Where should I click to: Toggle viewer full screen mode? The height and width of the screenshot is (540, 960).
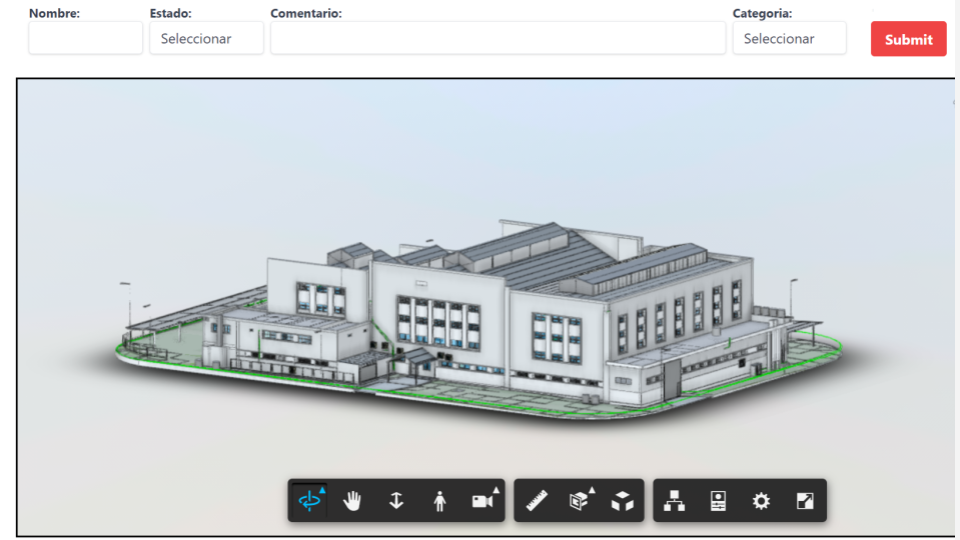click(x=804, y=501)
